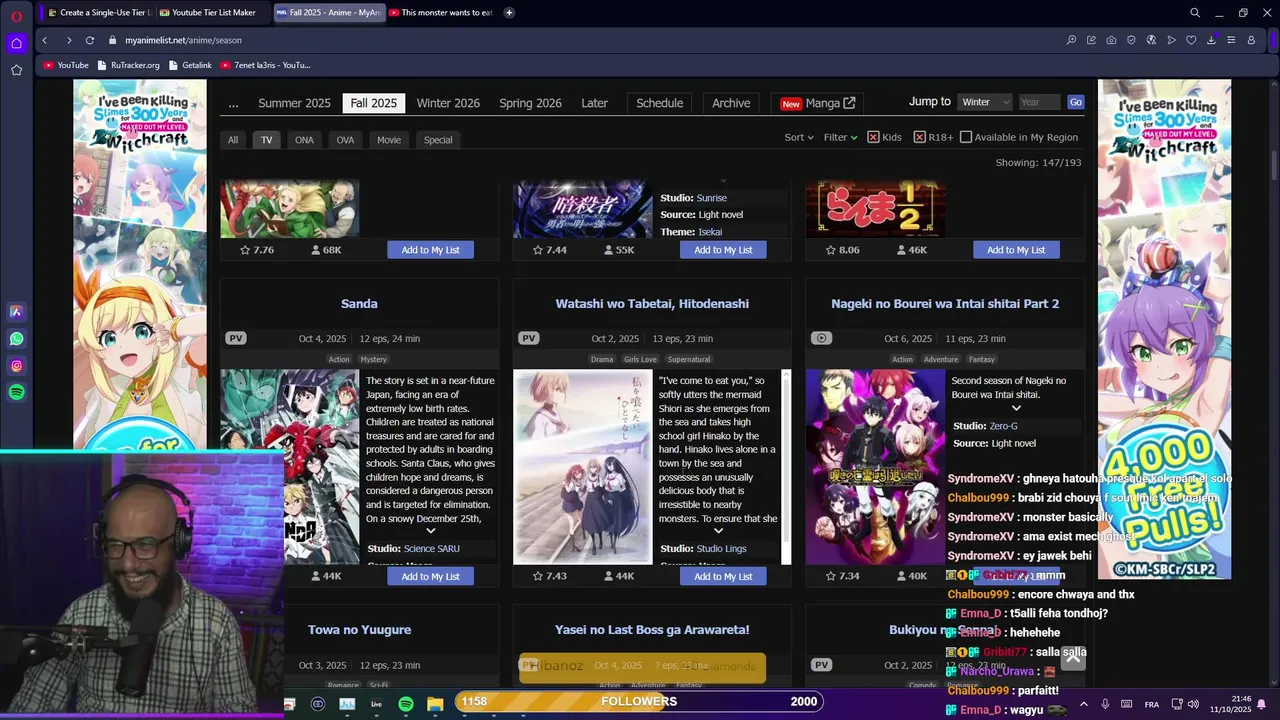This screenshot has width=1280, height=720.
Task: Open the Science SARU studio link
Action: (x=432, y=548)
